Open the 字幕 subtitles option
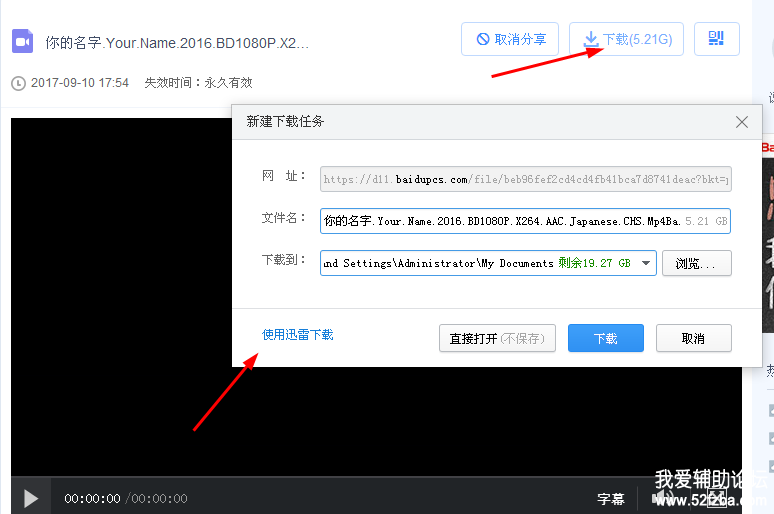Viewport: 774px width, 514px height. click(611, 499)
